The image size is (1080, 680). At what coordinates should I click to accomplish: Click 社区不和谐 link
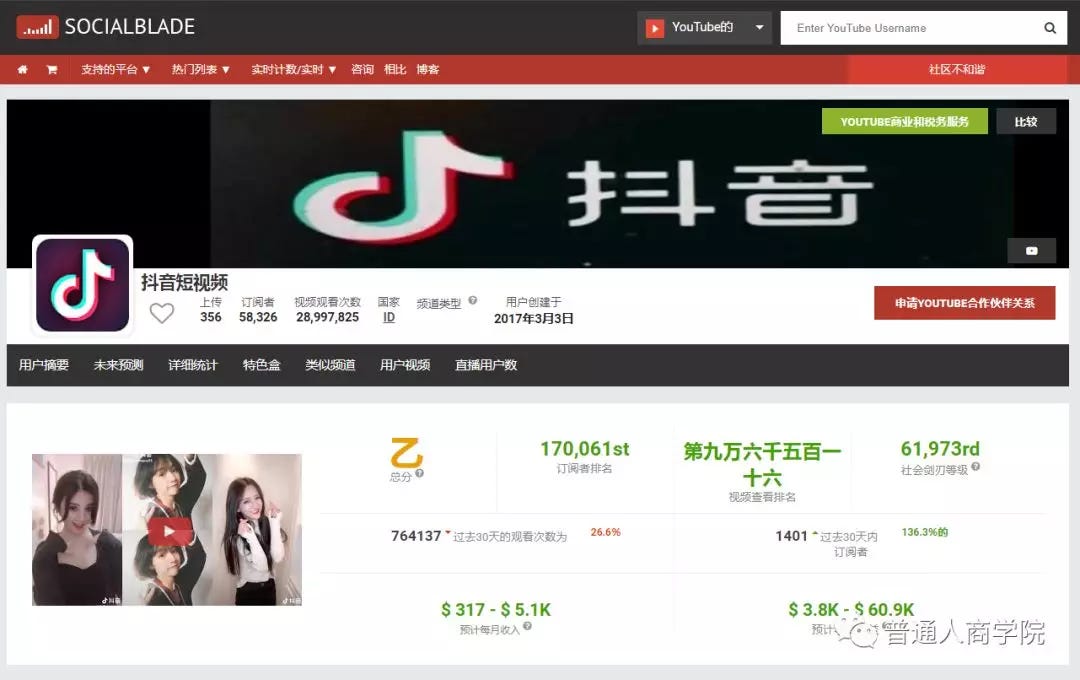tap(957, 70)
